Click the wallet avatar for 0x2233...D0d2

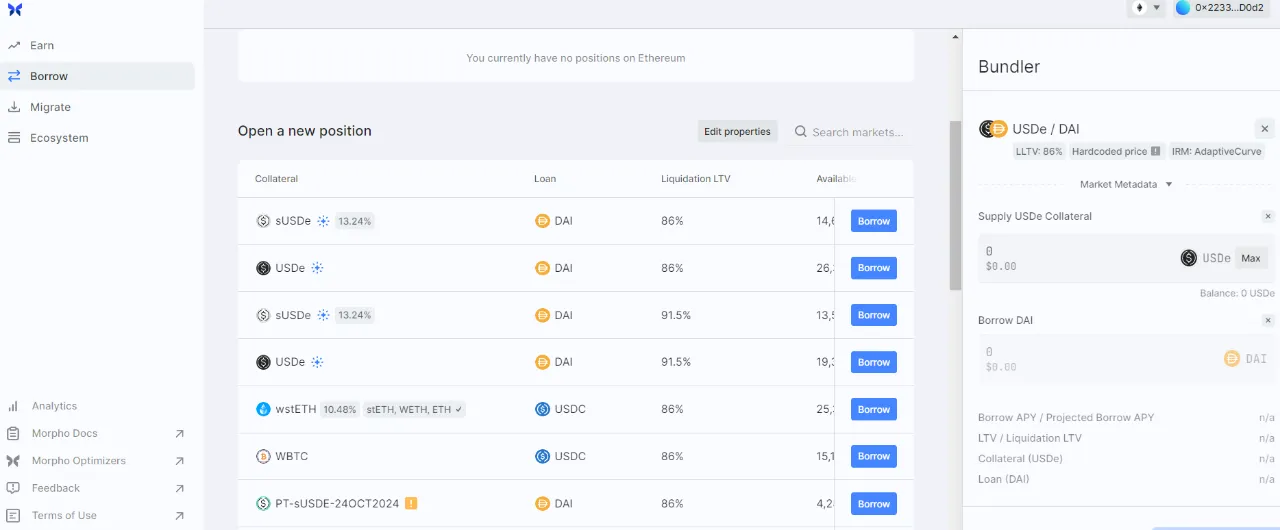1183,8
